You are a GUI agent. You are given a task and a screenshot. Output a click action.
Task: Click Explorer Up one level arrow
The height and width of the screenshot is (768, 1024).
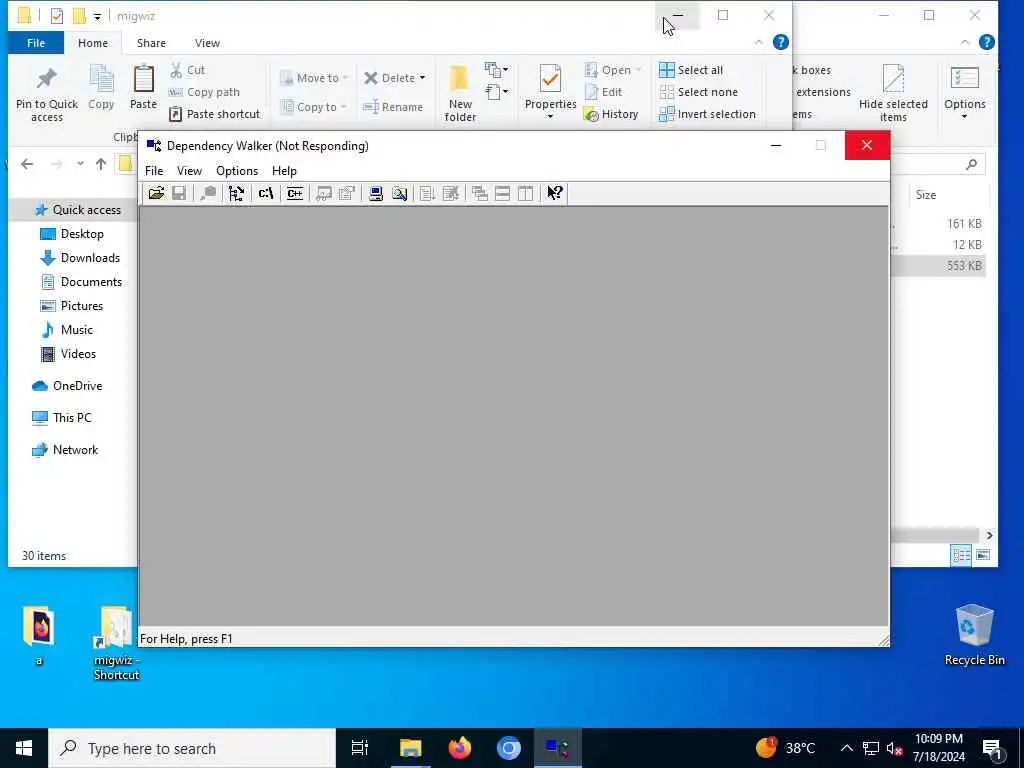point(101,164)
